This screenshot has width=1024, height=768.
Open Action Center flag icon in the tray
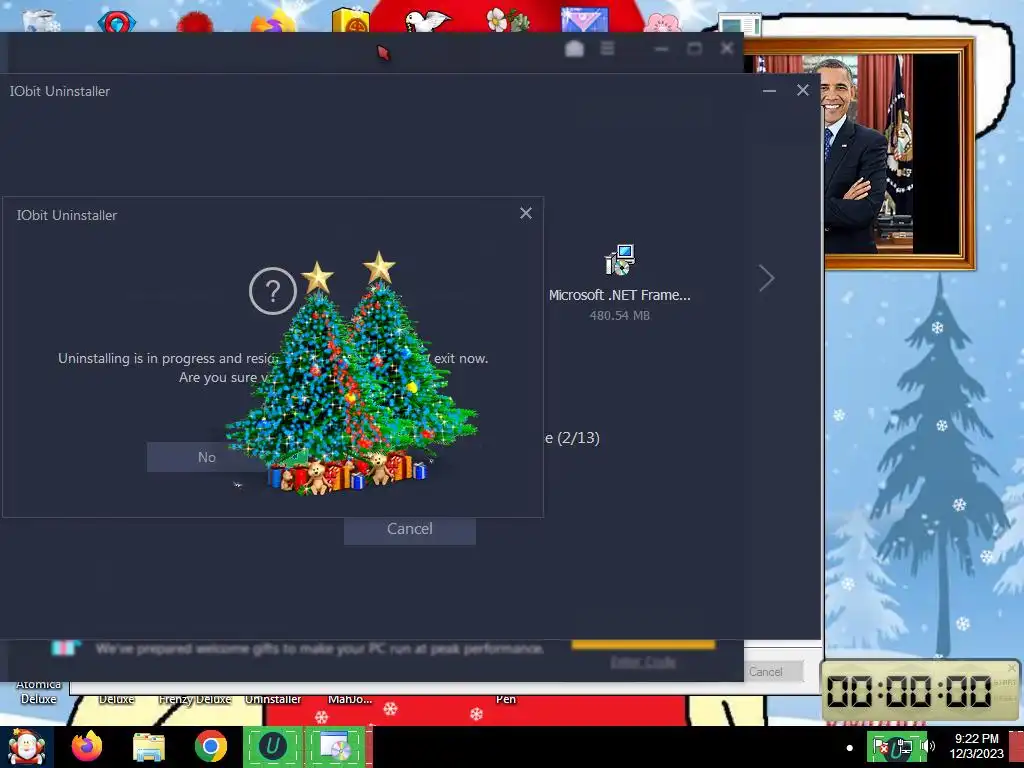(x=881, y=747)
